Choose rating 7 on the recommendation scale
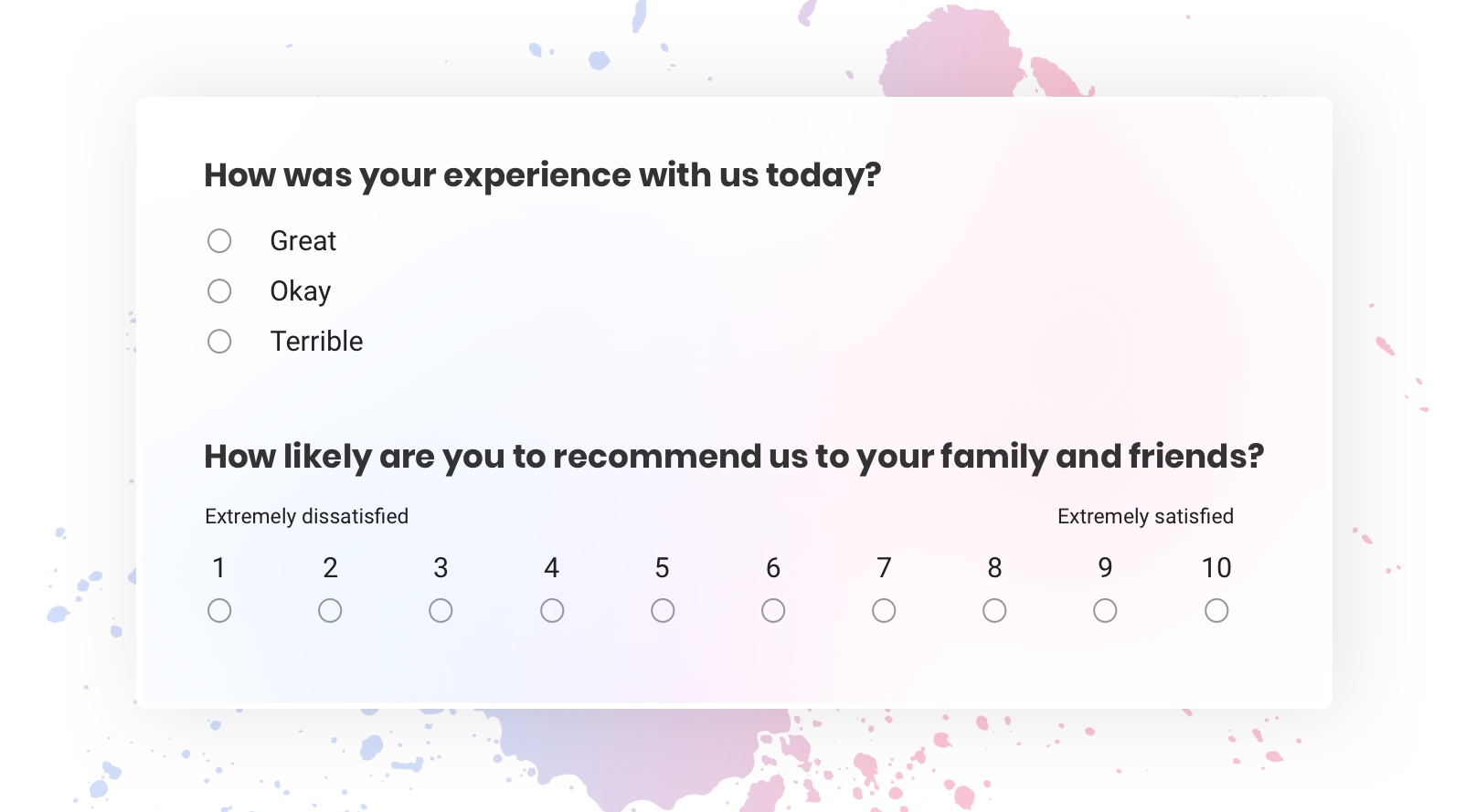This screenshot has height=812, width=1476. (884, 609)
